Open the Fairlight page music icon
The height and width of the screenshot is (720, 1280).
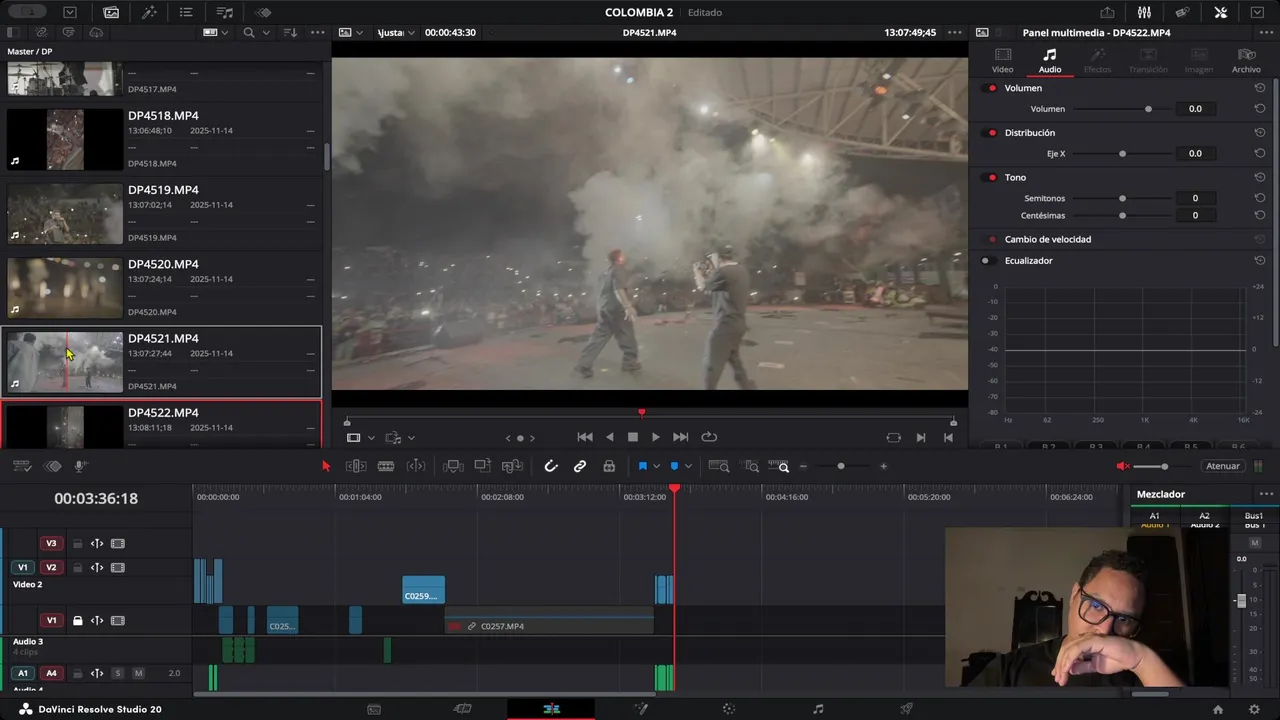818,709
